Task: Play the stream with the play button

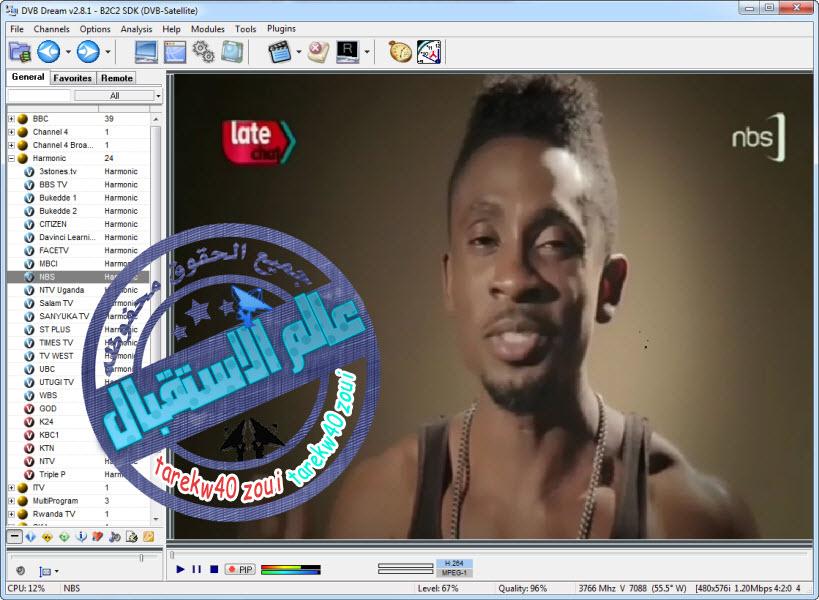Action: point(180,569)
